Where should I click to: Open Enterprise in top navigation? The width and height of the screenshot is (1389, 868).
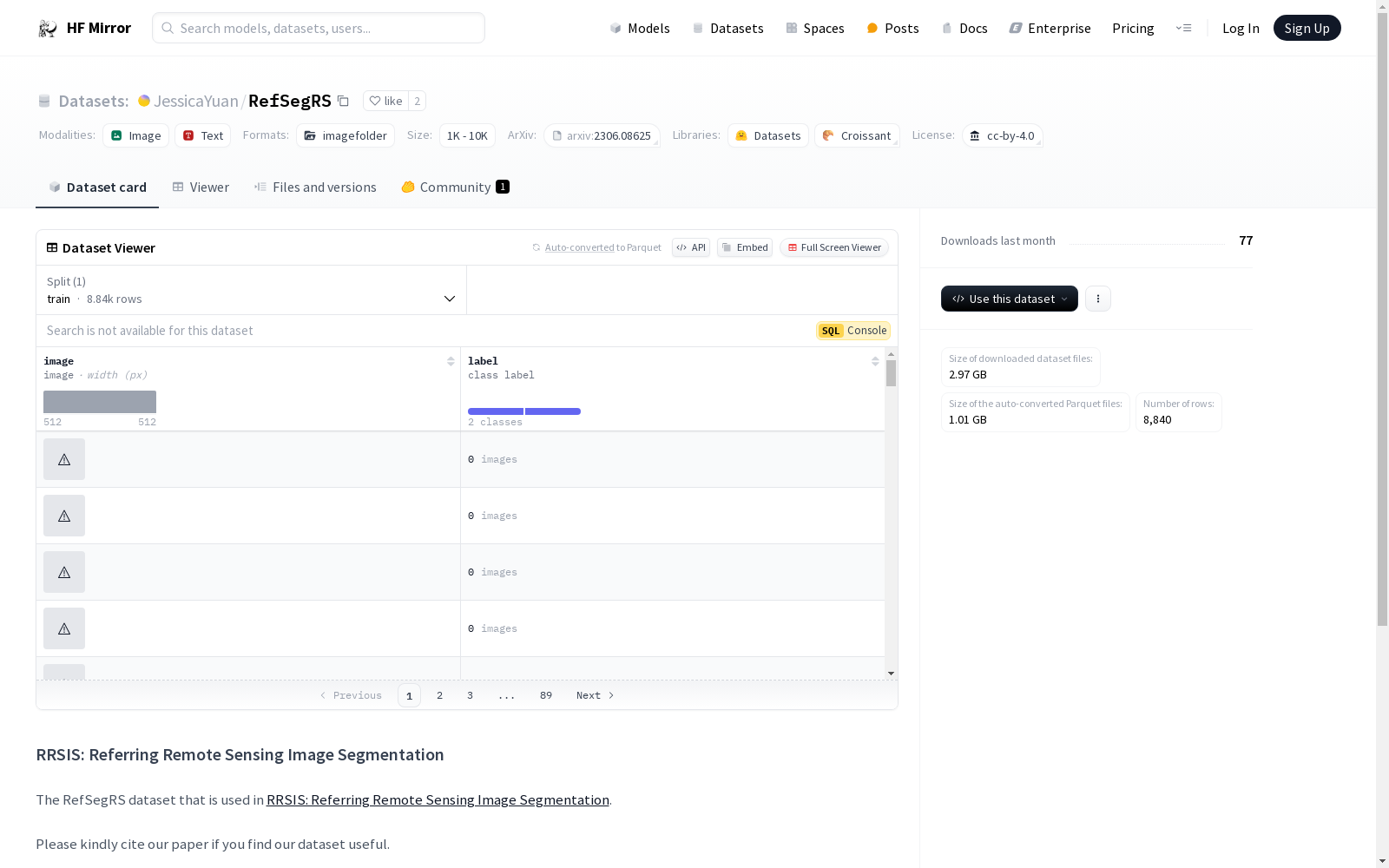click(1050, 29)
